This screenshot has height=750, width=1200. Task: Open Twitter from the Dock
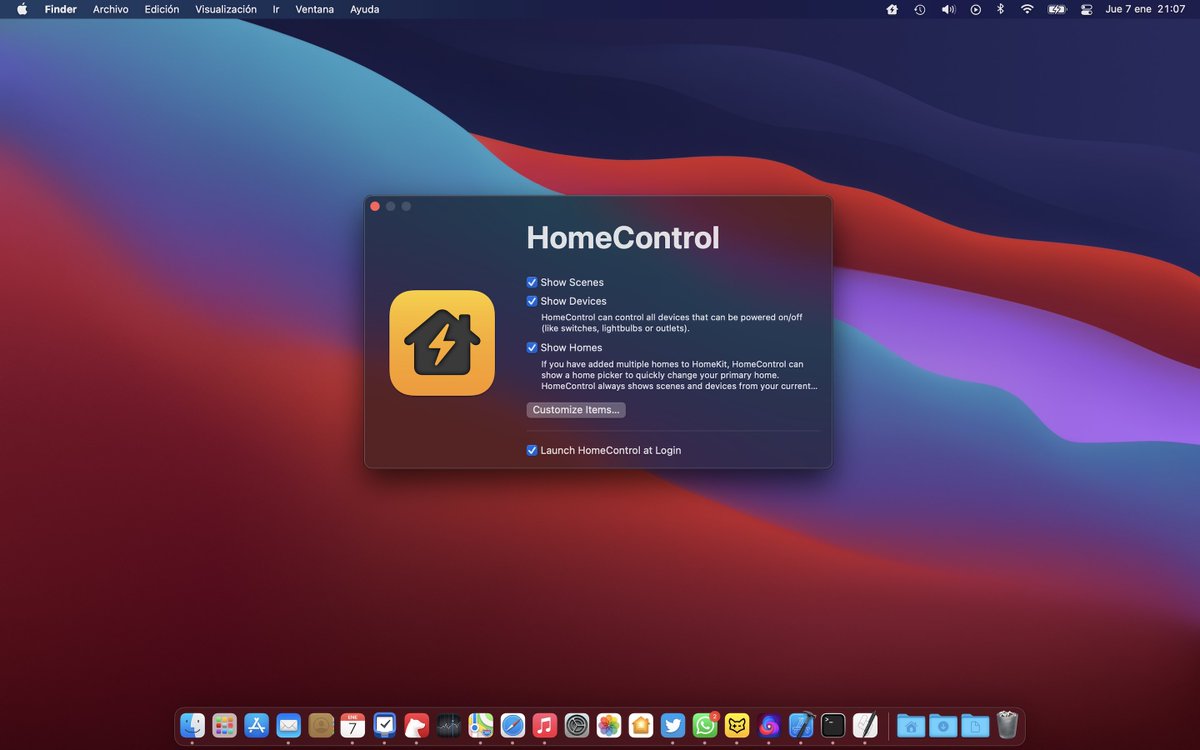(x=673, y=725)
